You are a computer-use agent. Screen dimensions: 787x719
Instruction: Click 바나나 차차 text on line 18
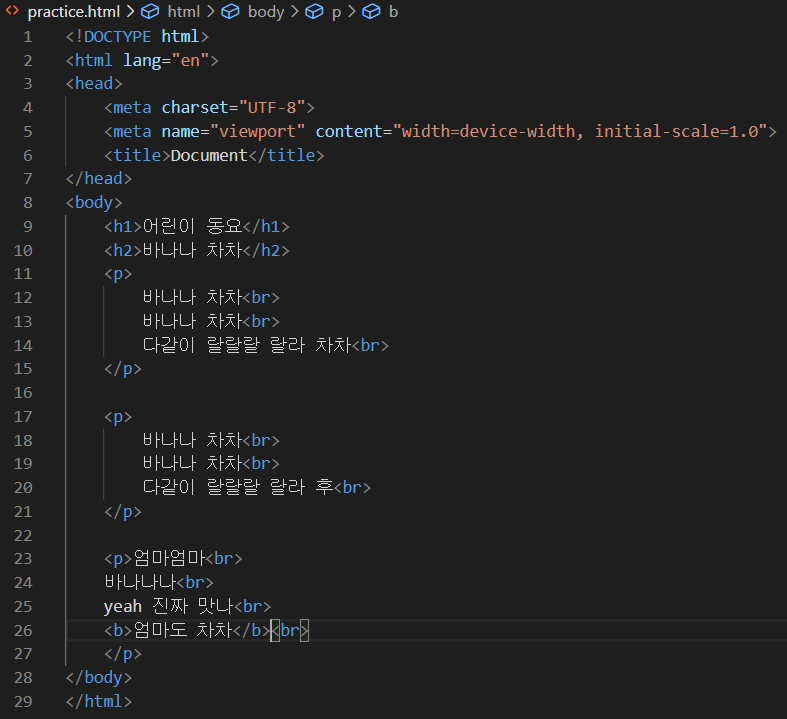pyautogui.click(x=193, y=441)
